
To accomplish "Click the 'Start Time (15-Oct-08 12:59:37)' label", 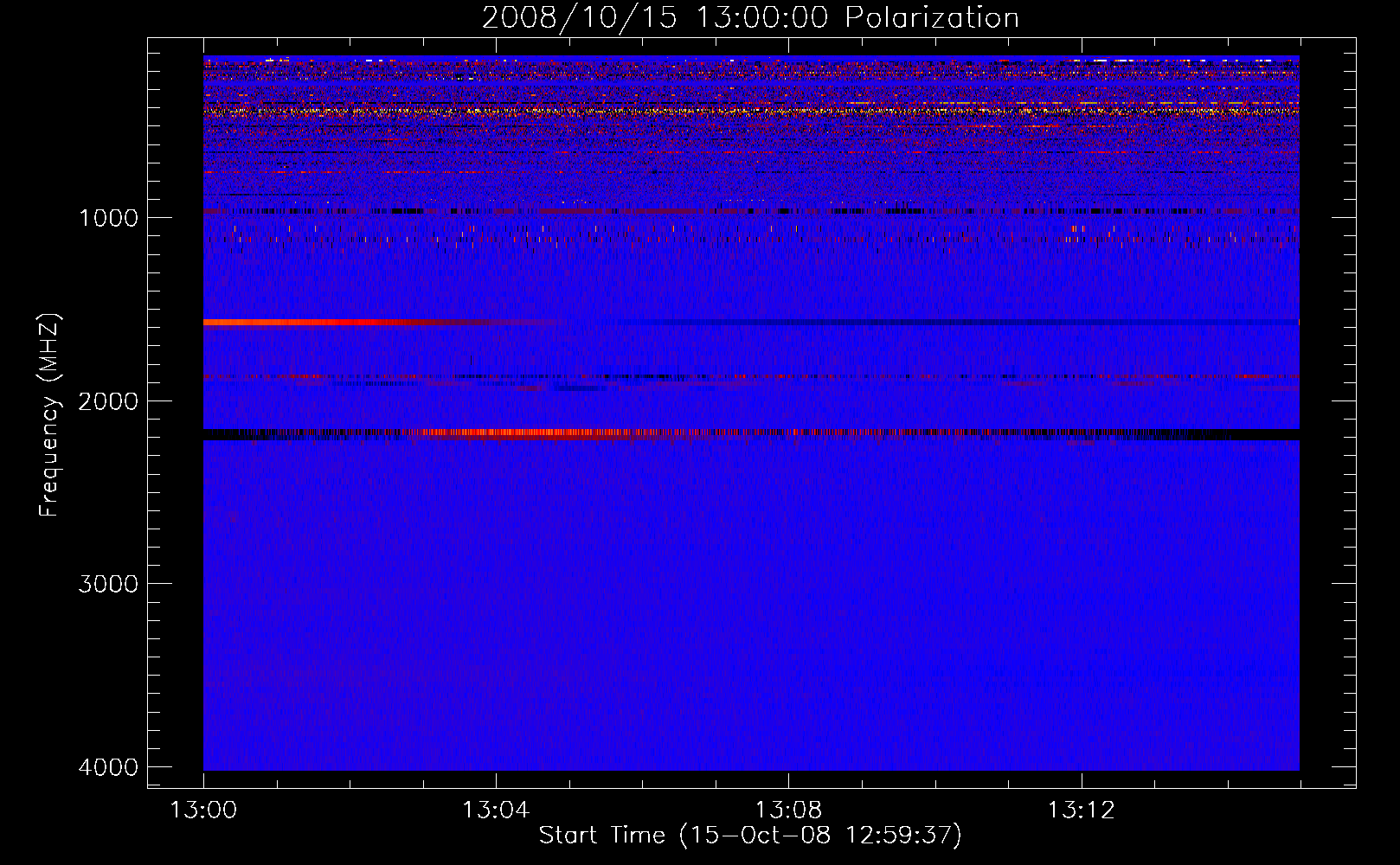I will (750, 836).
